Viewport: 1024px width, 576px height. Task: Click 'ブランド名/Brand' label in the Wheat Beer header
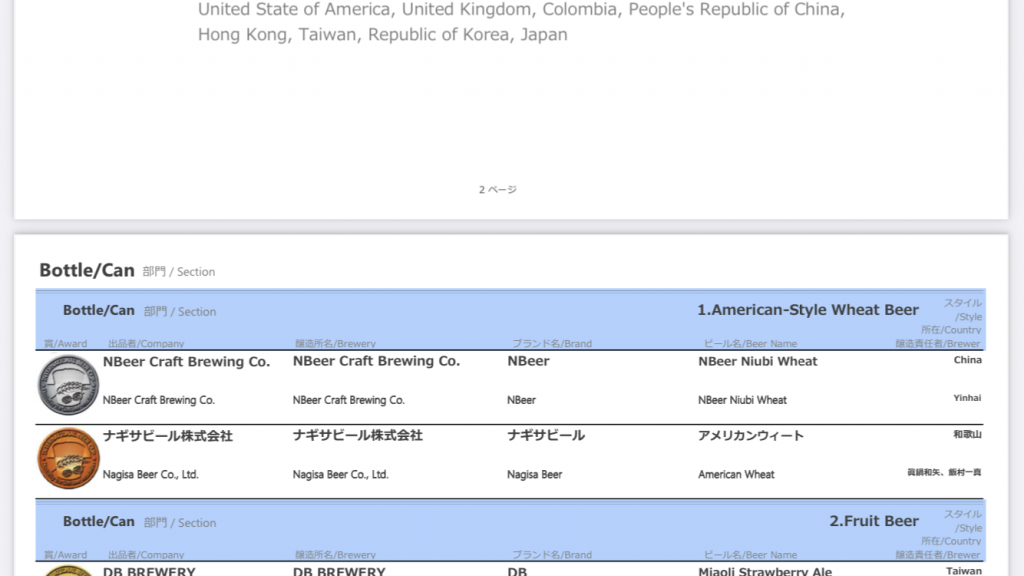coord(552,344)
